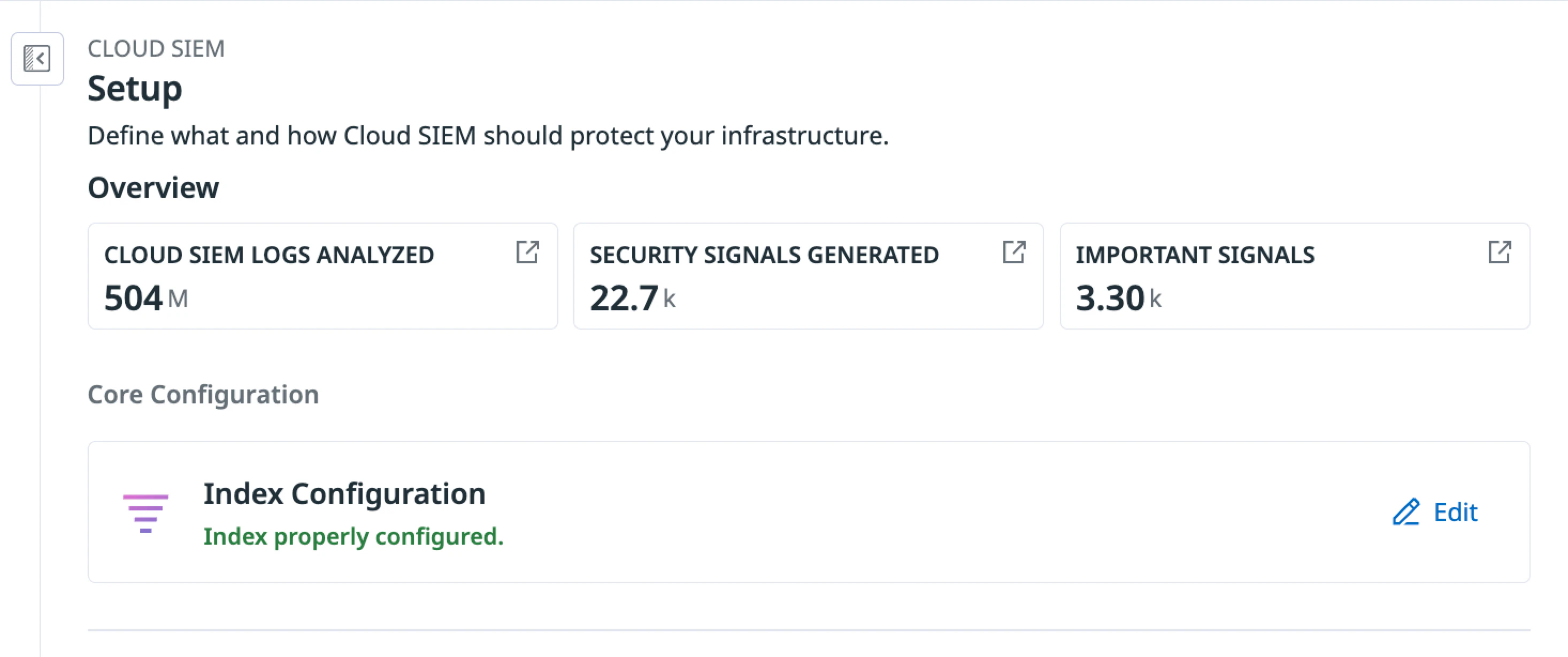The height and width of the screenshot is (657, 1568).
Task: Click the pencil icon beside Edit
Action: (1406, 512)
